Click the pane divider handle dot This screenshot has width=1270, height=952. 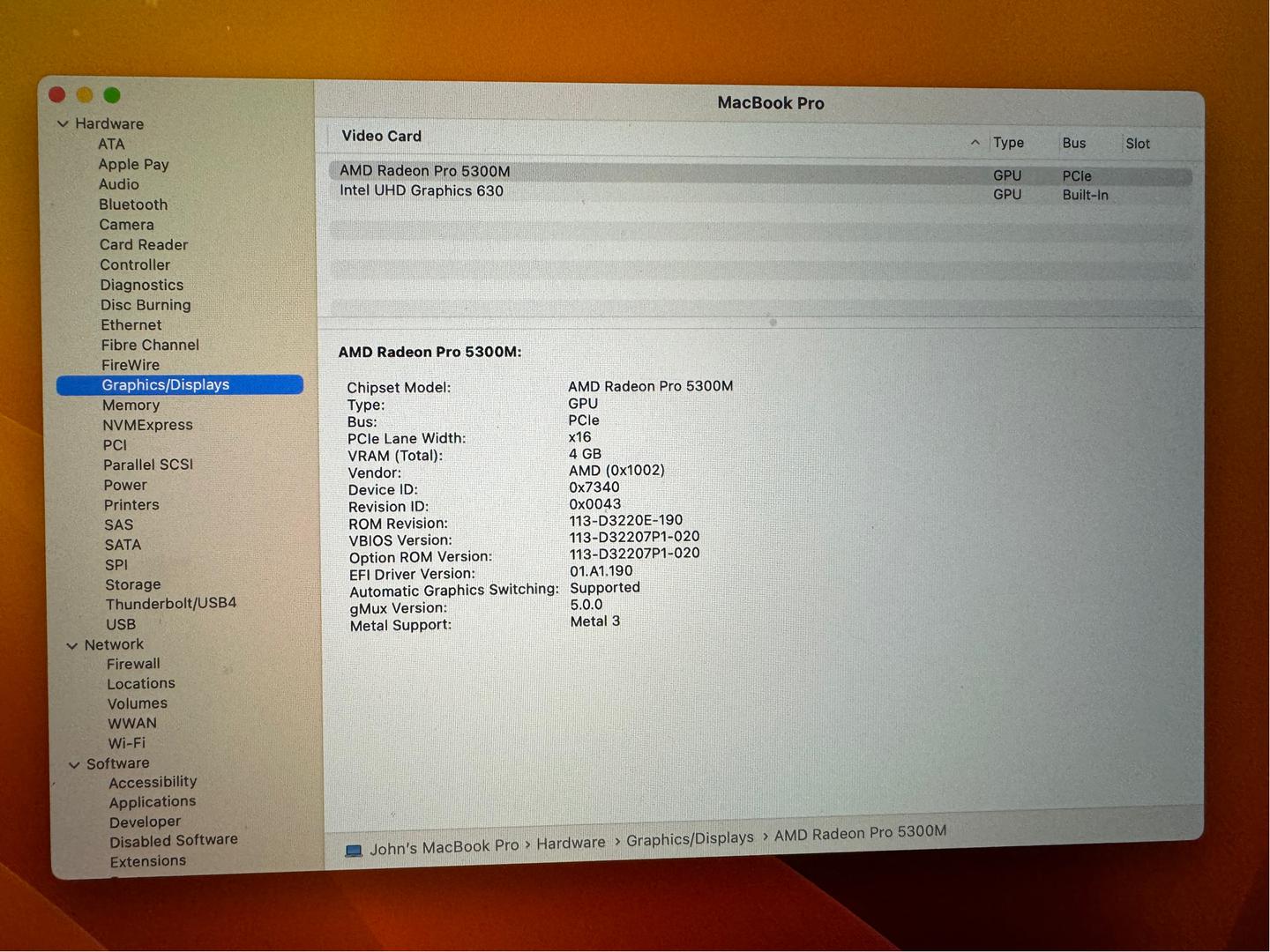pyautogui.click(x=773, y=323)
